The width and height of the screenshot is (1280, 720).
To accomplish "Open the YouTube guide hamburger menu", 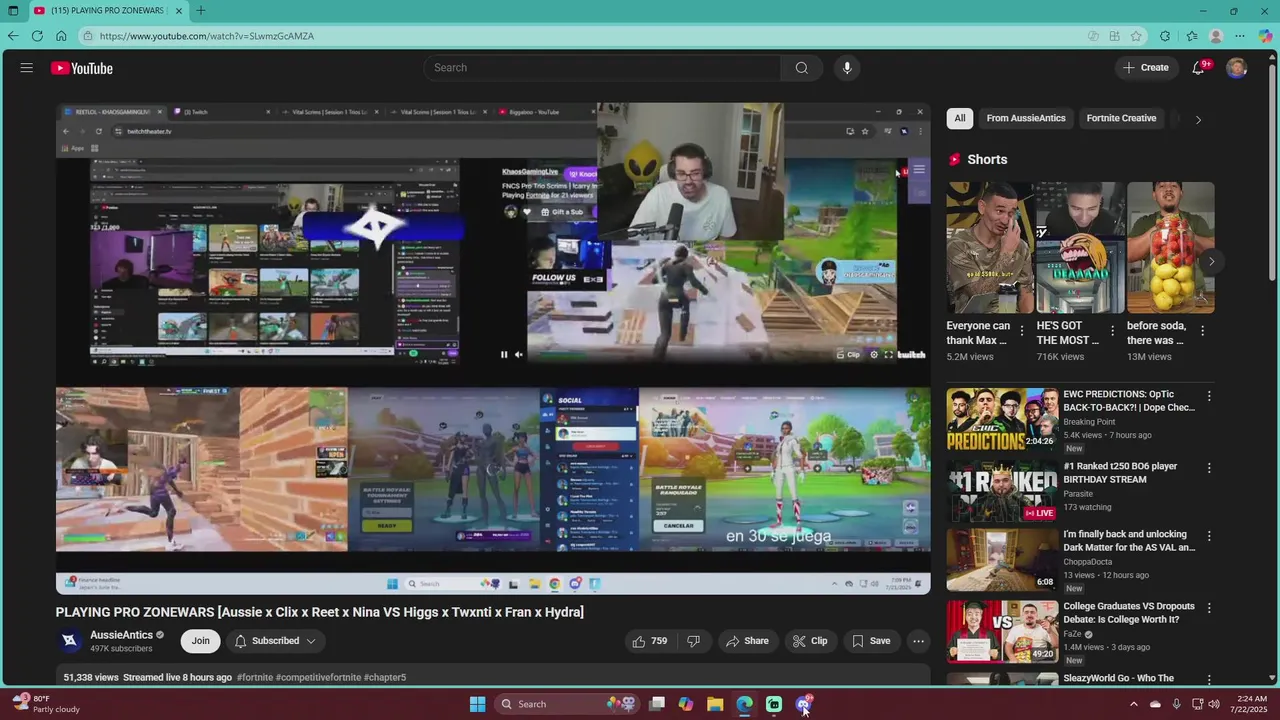I will pyautogui.click(x=27, y=68).
